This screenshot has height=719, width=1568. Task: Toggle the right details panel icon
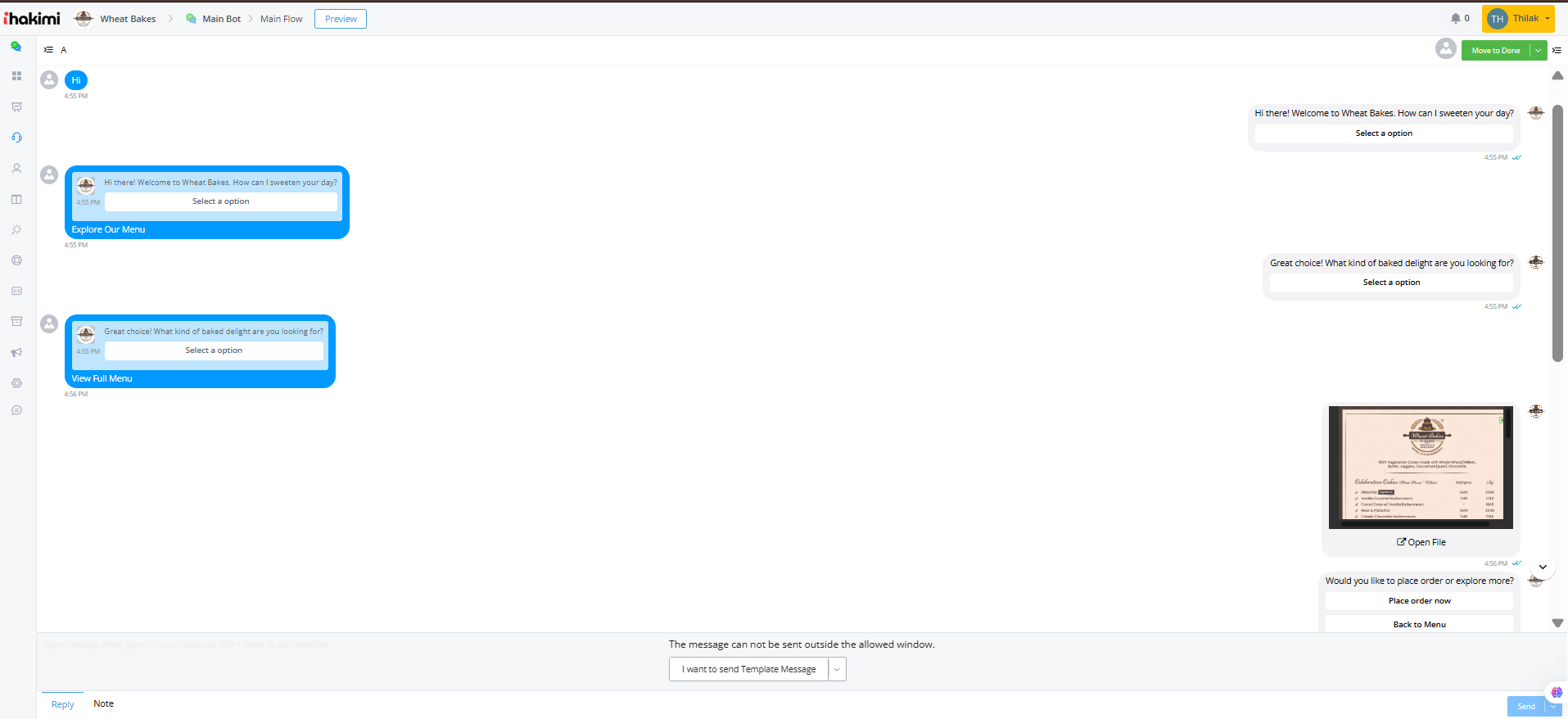click(x=1557, y=50)
